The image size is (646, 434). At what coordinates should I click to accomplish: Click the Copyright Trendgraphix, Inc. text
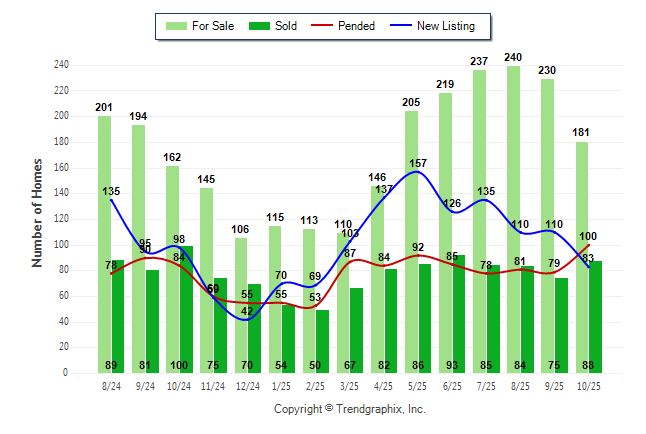350,409
